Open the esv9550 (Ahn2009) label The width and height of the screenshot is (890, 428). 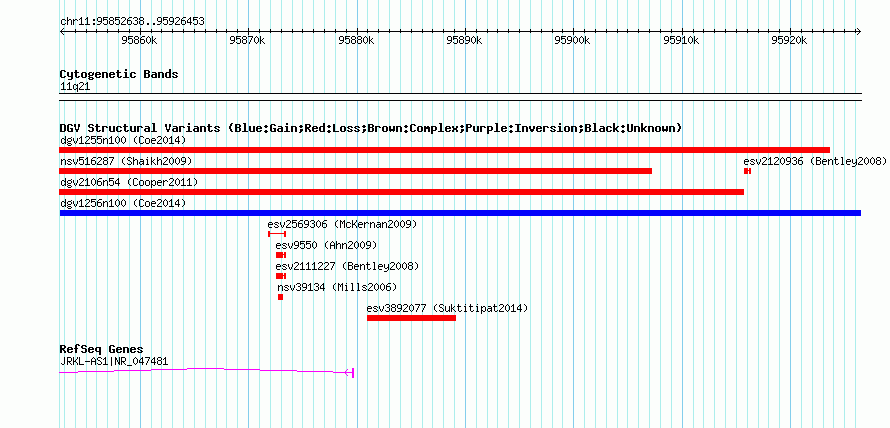(x=326, y=245)
